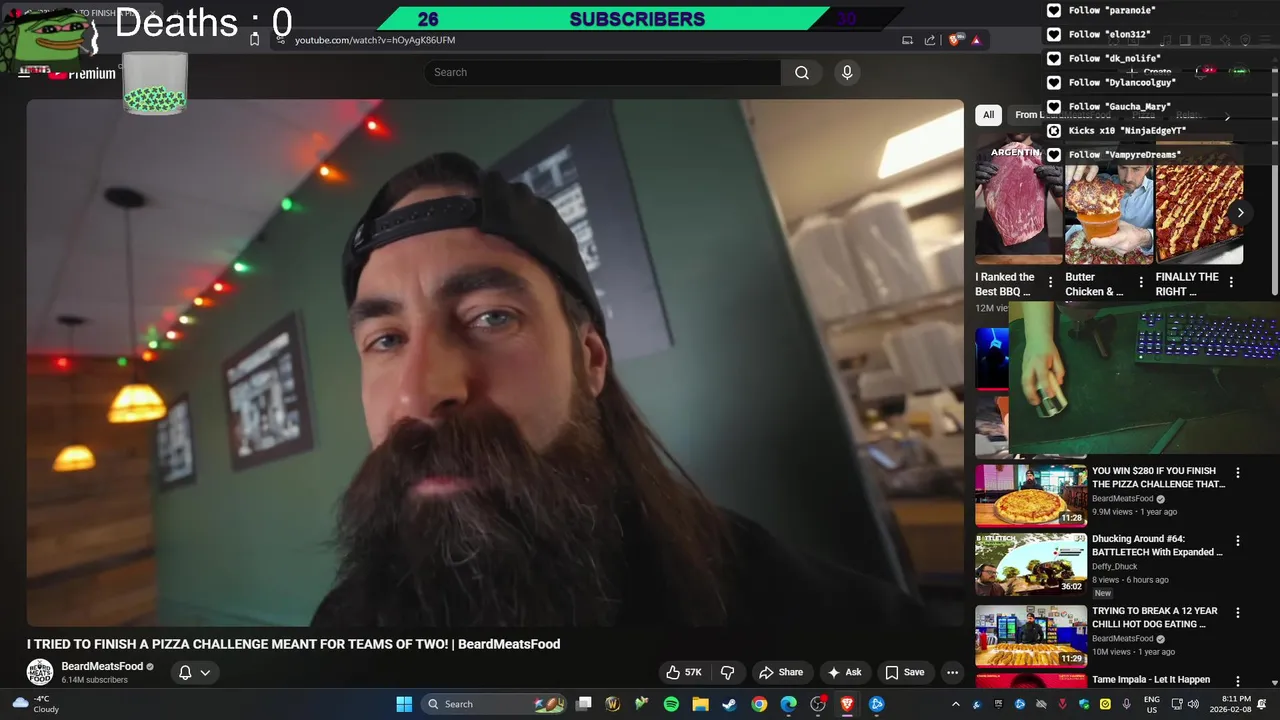Click the video player to pause
Image resolution: width=1280 pixels, height=720 pixels.
[x=495, y=362]
